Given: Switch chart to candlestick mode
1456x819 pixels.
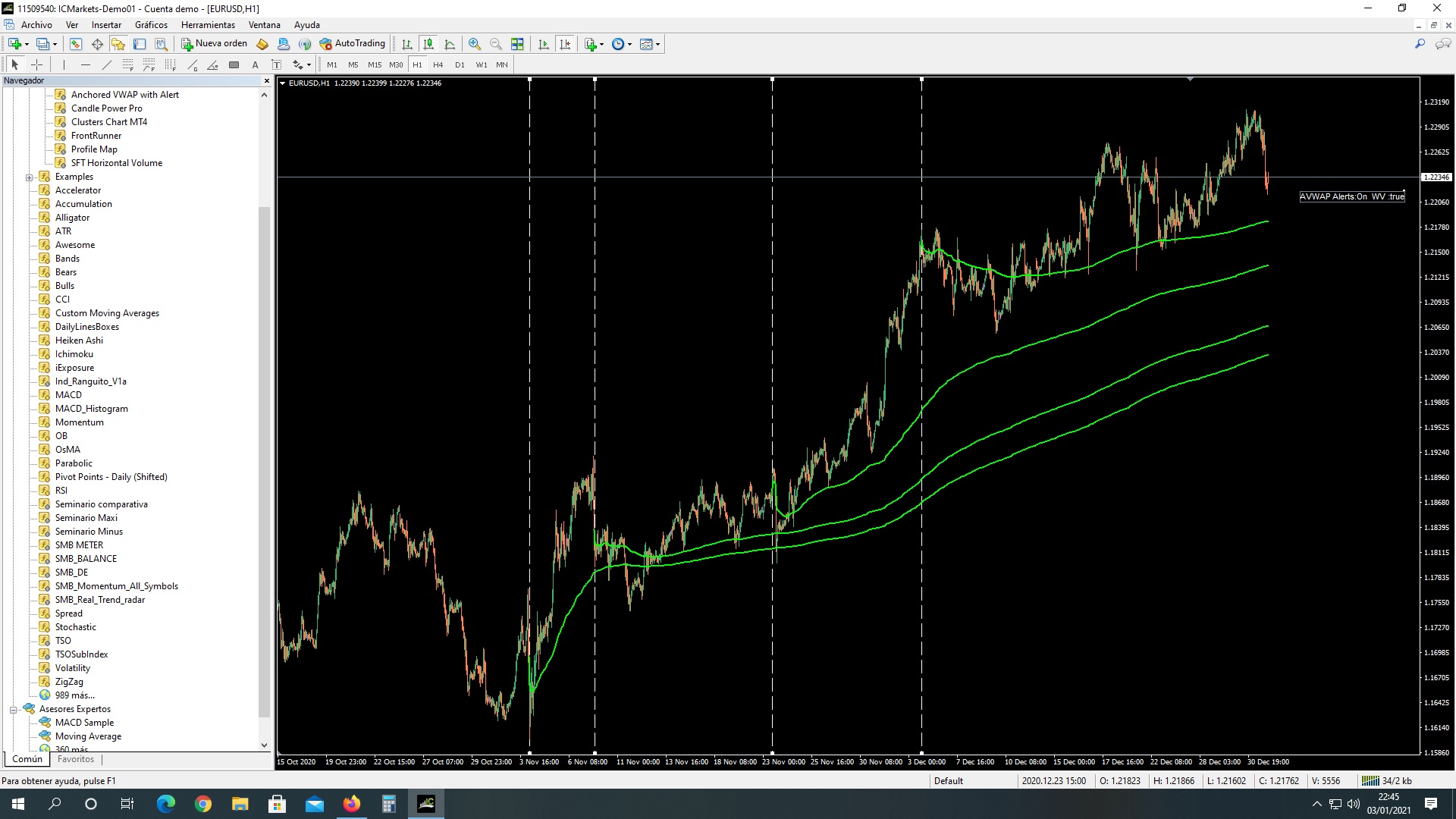Looking at the screenshot, I should point(428,44).
